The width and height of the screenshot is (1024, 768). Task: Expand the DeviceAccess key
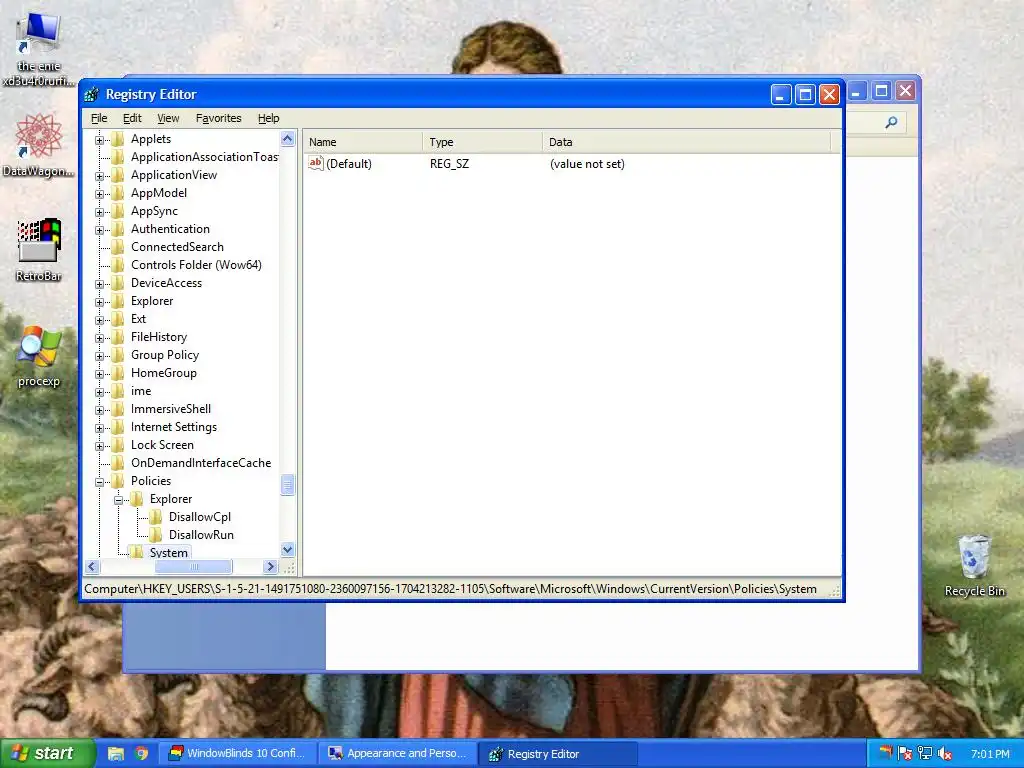click(x=99, y=284)
